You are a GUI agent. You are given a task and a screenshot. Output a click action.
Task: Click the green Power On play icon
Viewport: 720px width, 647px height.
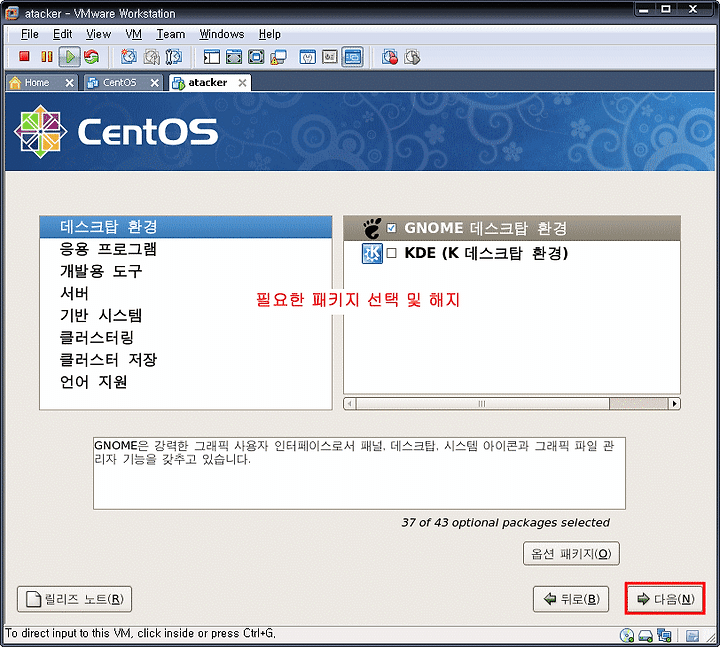point(70,57)
